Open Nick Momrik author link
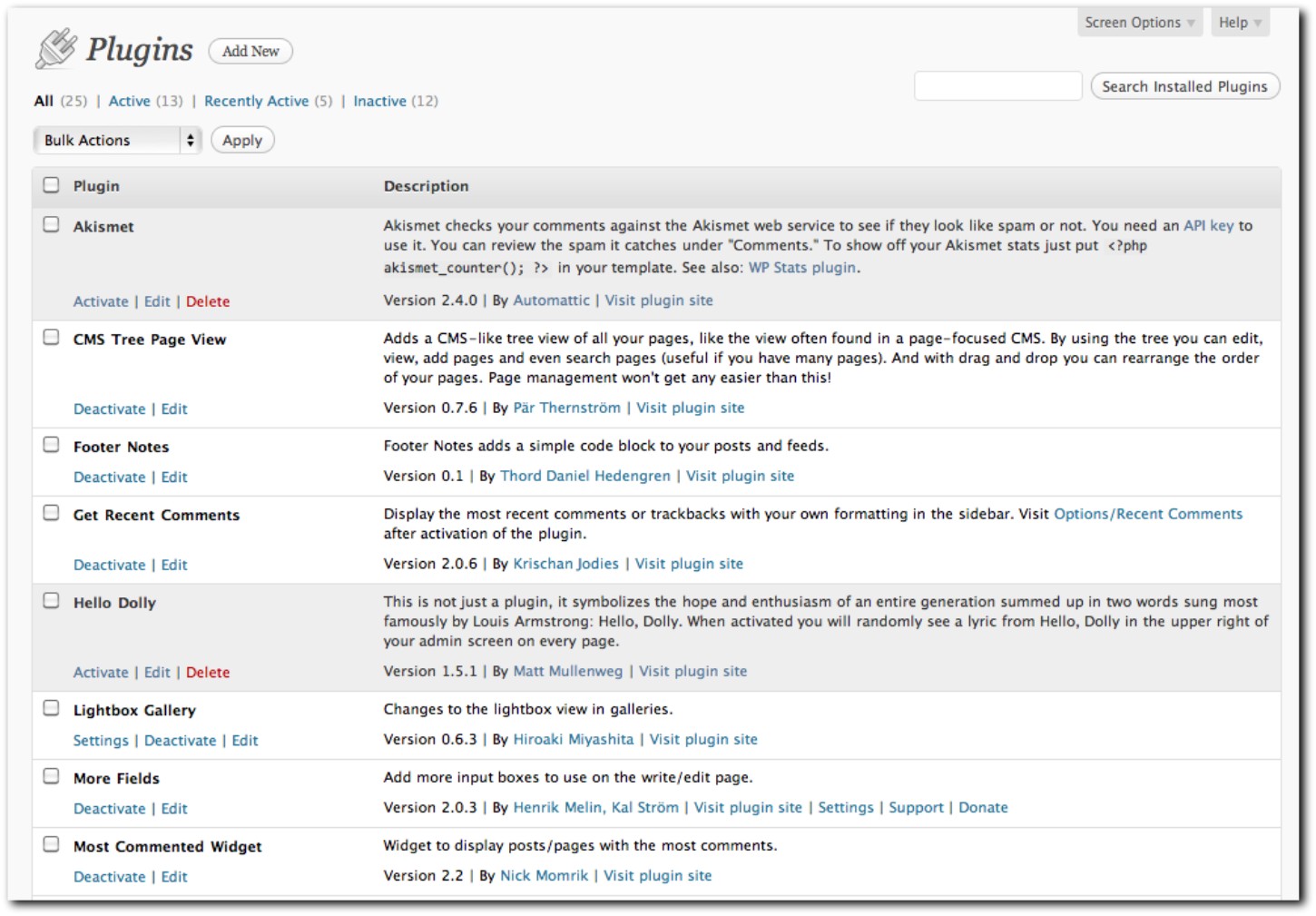 tap(544, 876)
